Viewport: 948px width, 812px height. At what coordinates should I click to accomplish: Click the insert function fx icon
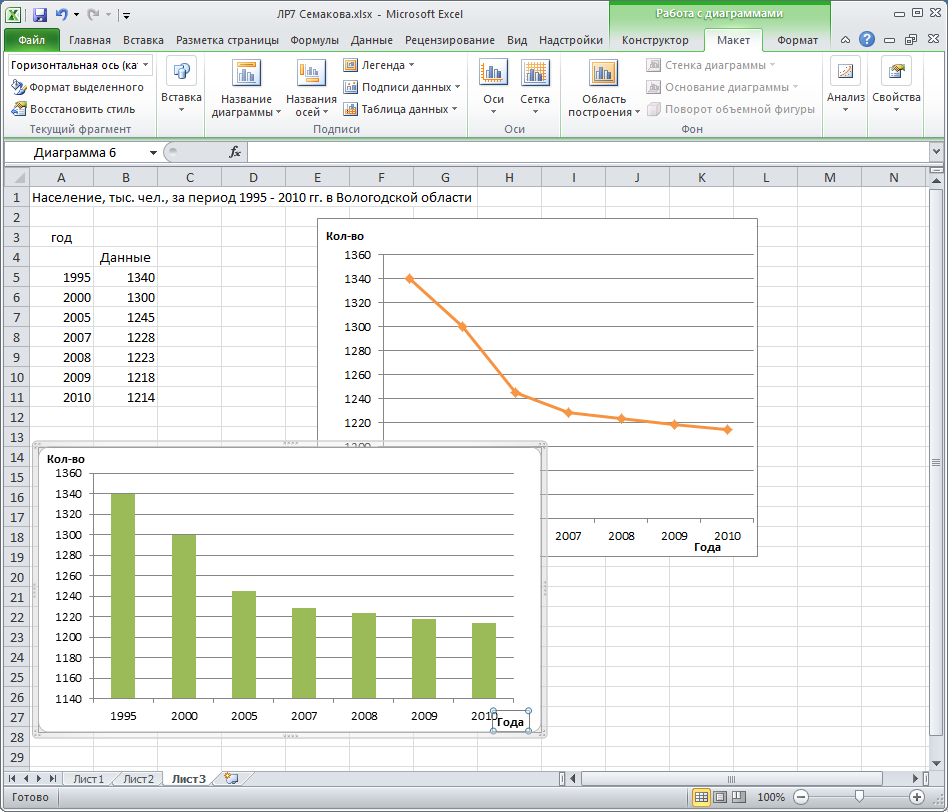tap(235, 152)
